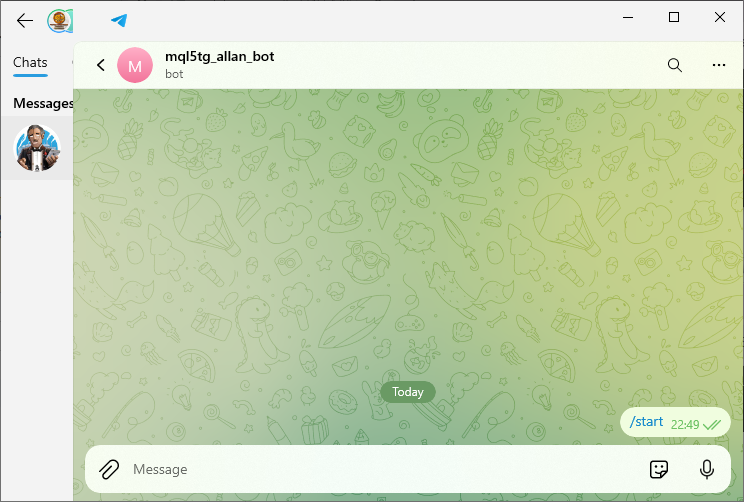Click the Today date badge
Image resolution: width=744 pixels, height=502 pixels.
[x=408, y=392]
